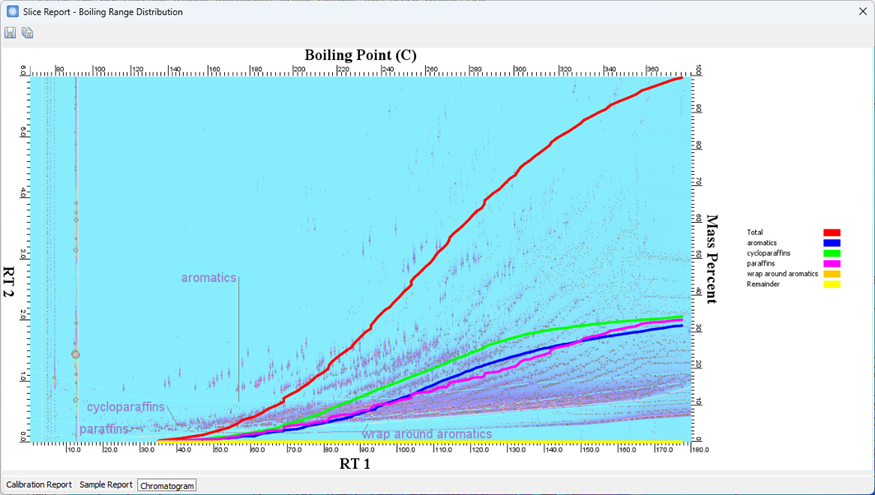
Task: Select the 'wrap around aromatics' plot label
Action: (x=426, y=434)
